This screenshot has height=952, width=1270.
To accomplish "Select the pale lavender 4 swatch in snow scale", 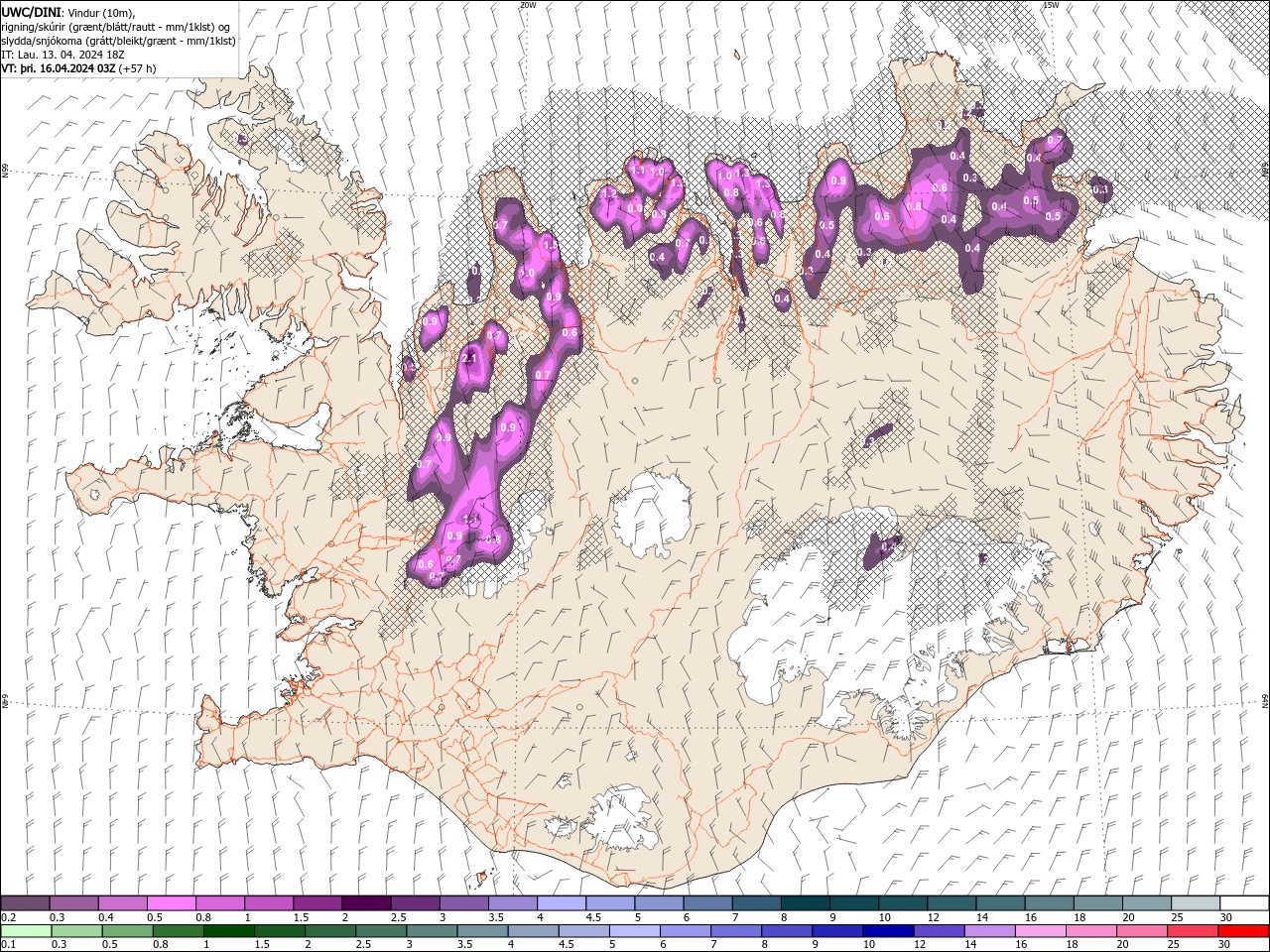I will tap(560, 903).
